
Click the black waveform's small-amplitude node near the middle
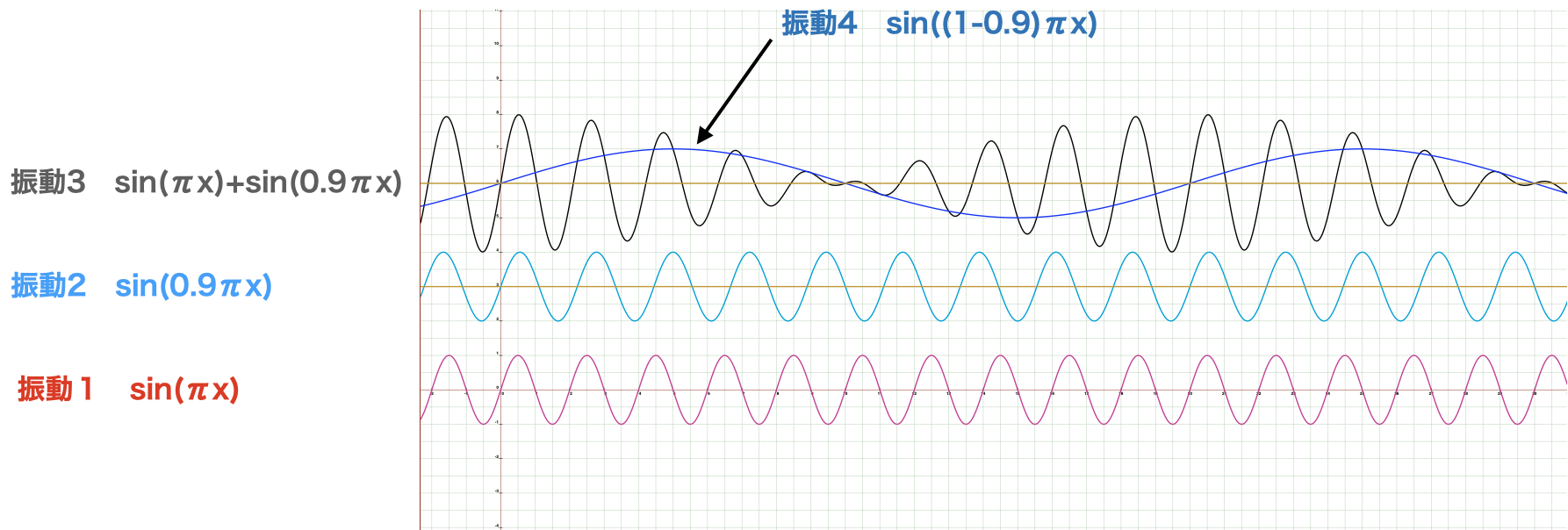point(845,183)
